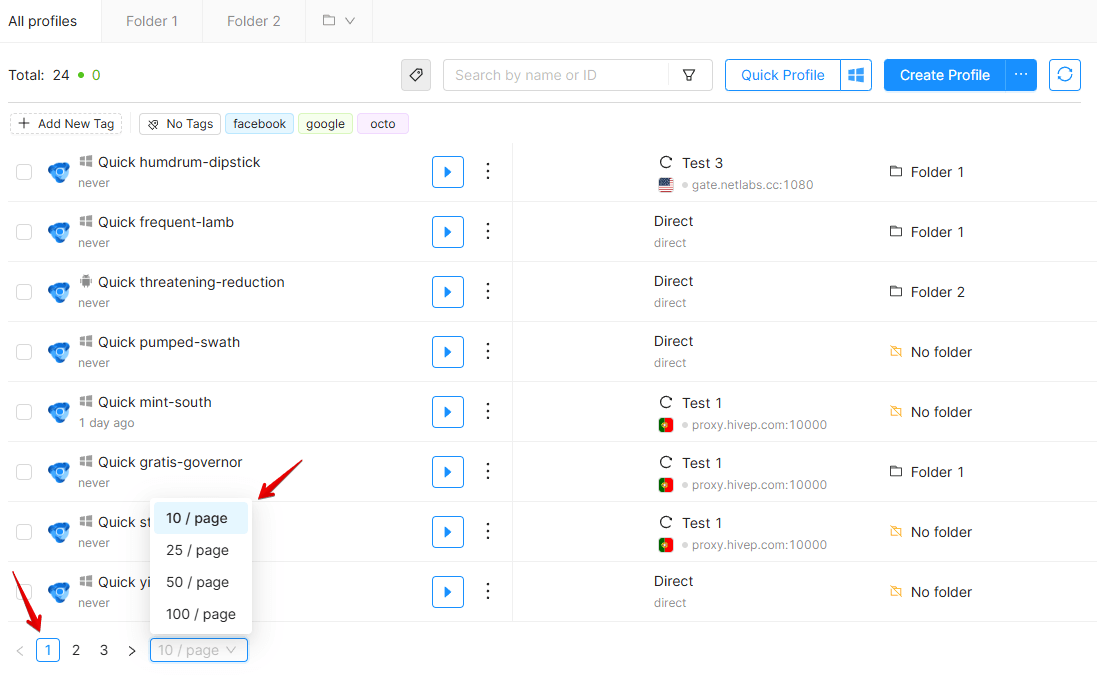
Task: Open more options for Quick pumped-swath
Action: point(488,351)
